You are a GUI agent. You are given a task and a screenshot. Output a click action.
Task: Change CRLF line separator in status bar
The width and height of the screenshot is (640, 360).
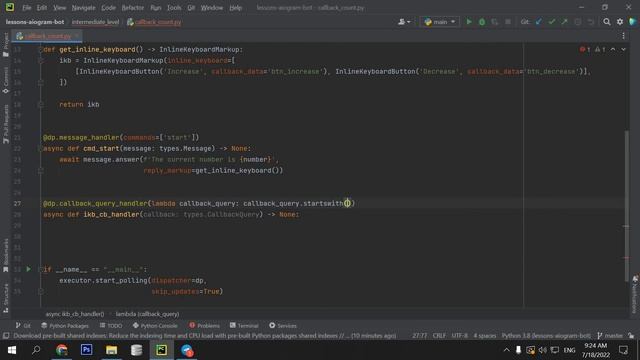click(439, 336)
